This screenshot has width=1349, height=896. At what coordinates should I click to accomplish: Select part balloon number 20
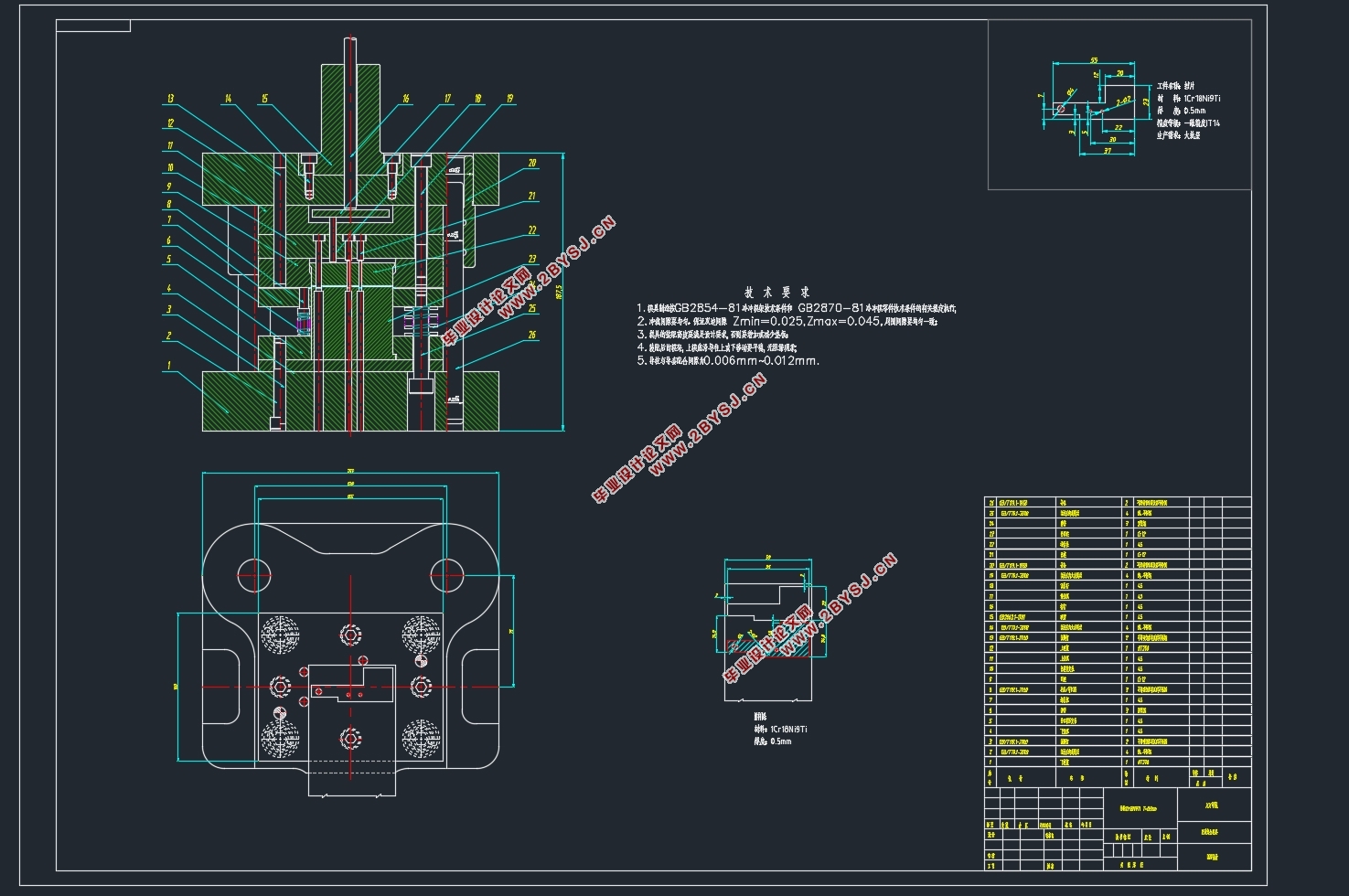click(x=532, y=163)
